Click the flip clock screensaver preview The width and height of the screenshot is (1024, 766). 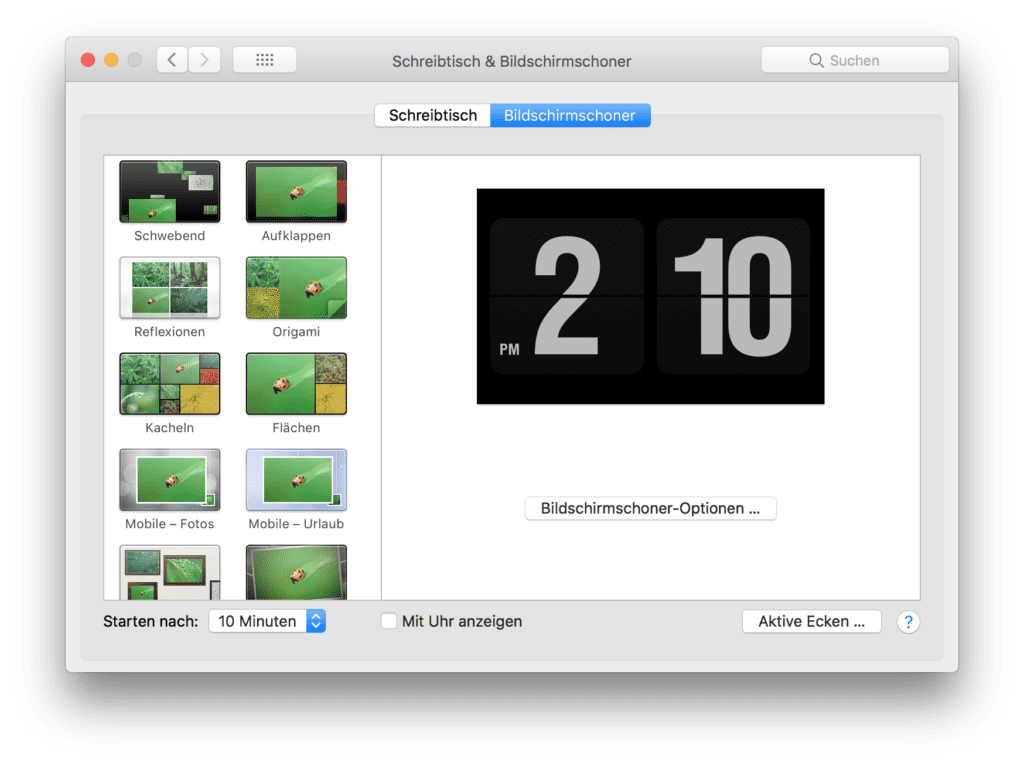[650, 296]
